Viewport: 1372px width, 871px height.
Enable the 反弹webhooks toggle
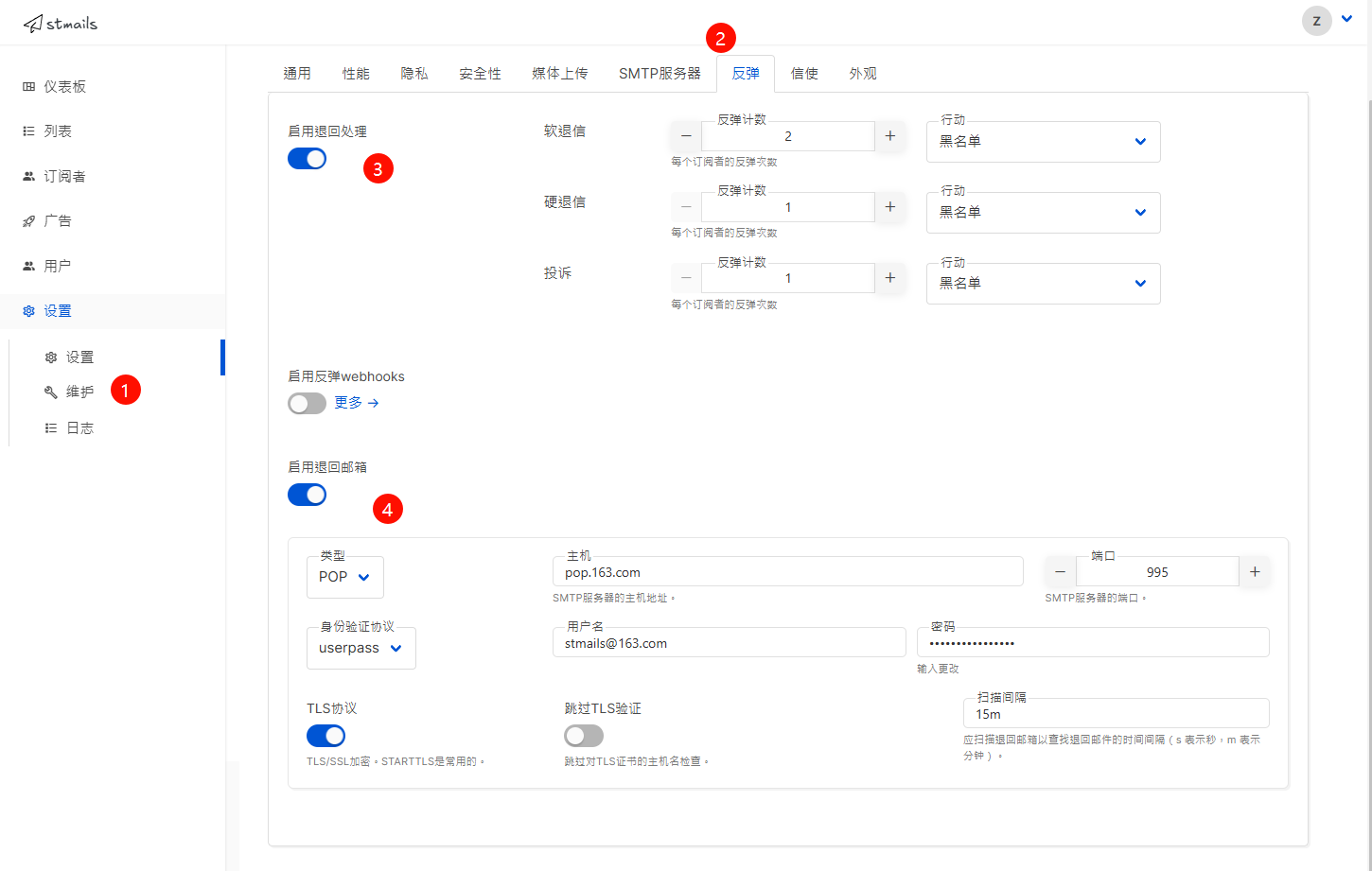pos(307,403)
